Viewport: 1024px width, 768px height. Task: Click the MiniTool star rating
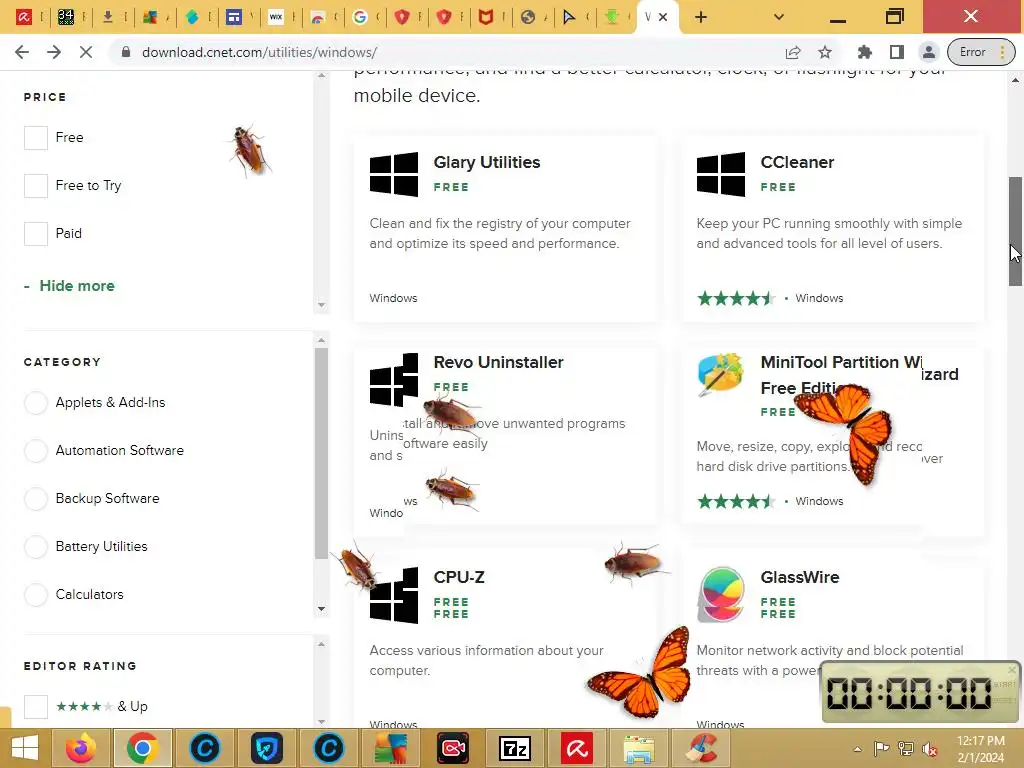click(x=735, y=502)
